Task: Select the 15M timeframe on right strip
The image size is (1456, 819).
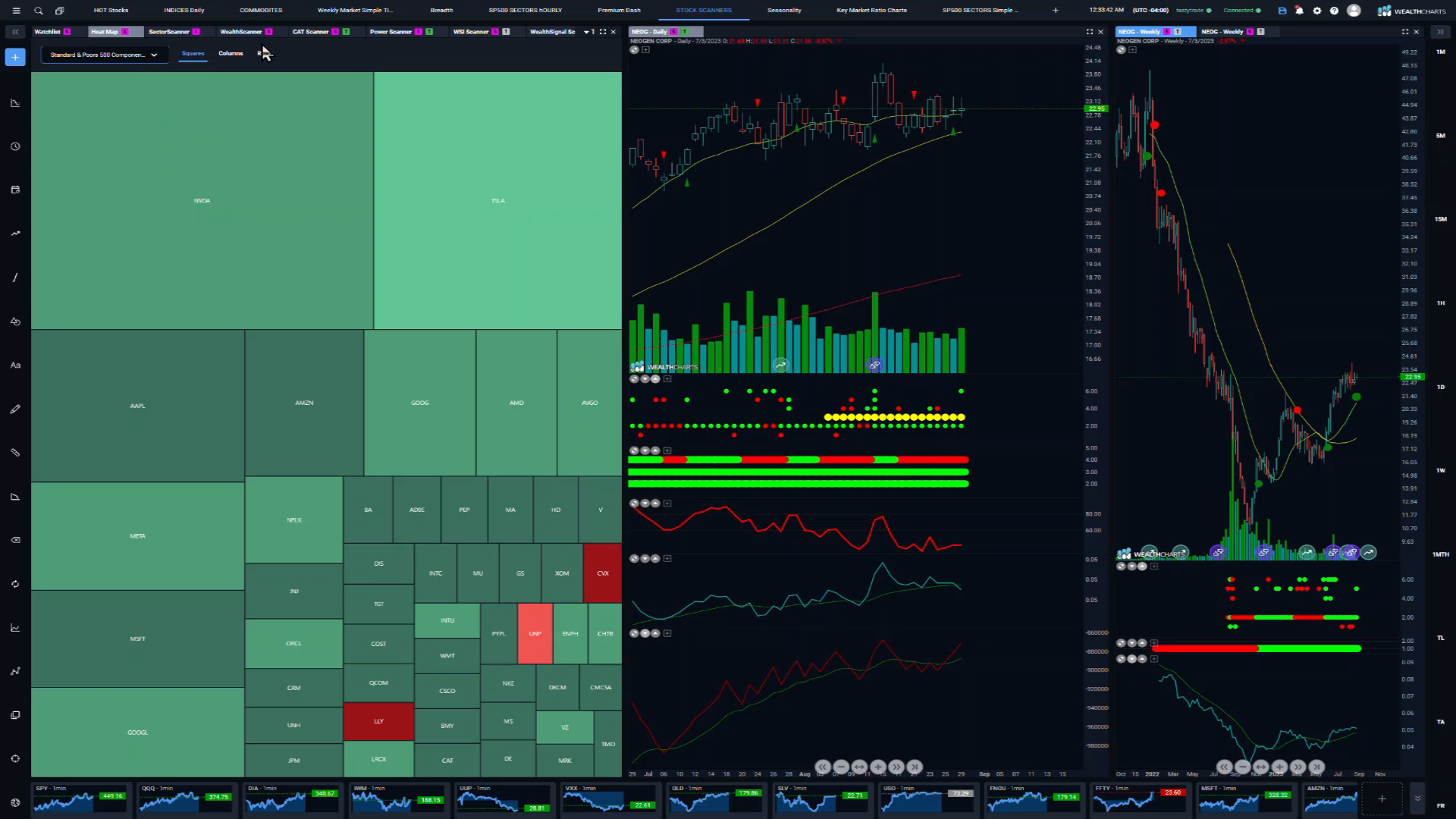Action: [1441, 219]
